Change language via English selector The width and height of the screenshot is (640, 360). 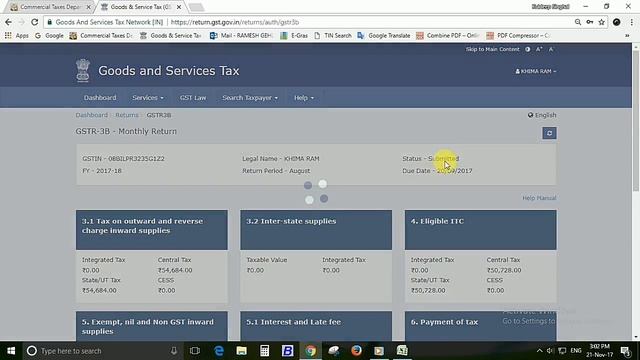[x=542, y=115]
